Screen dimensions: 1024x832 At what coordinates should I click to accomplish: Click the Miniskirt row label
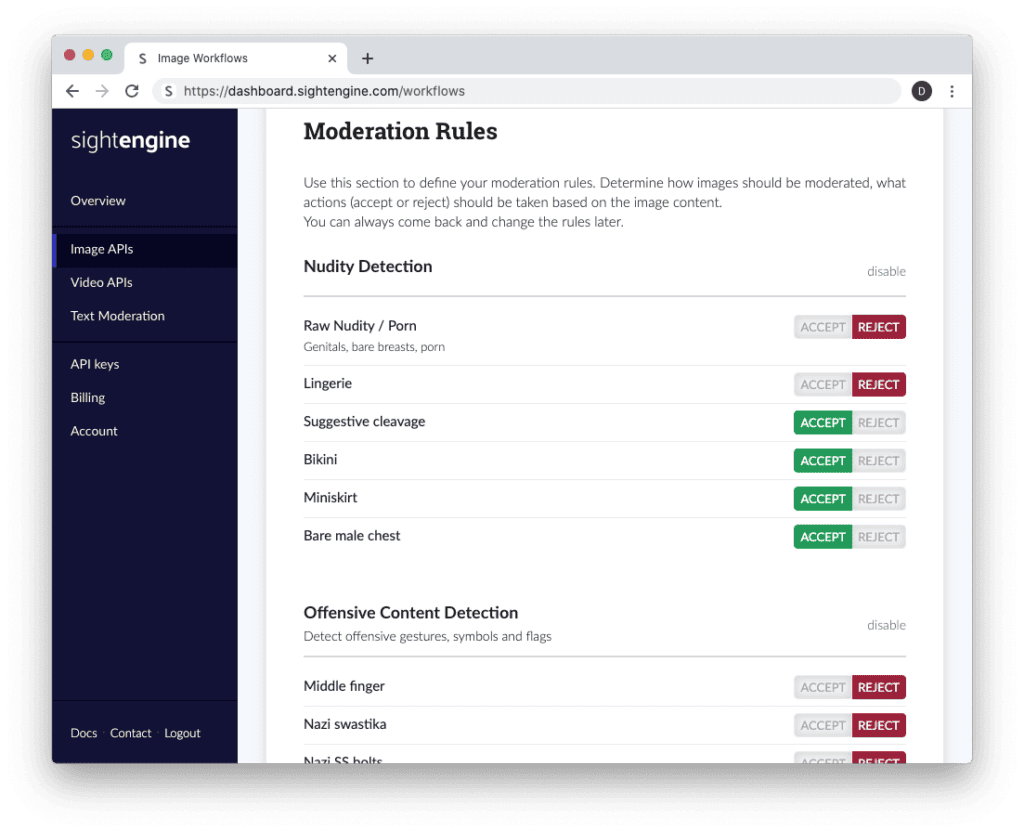330,498
